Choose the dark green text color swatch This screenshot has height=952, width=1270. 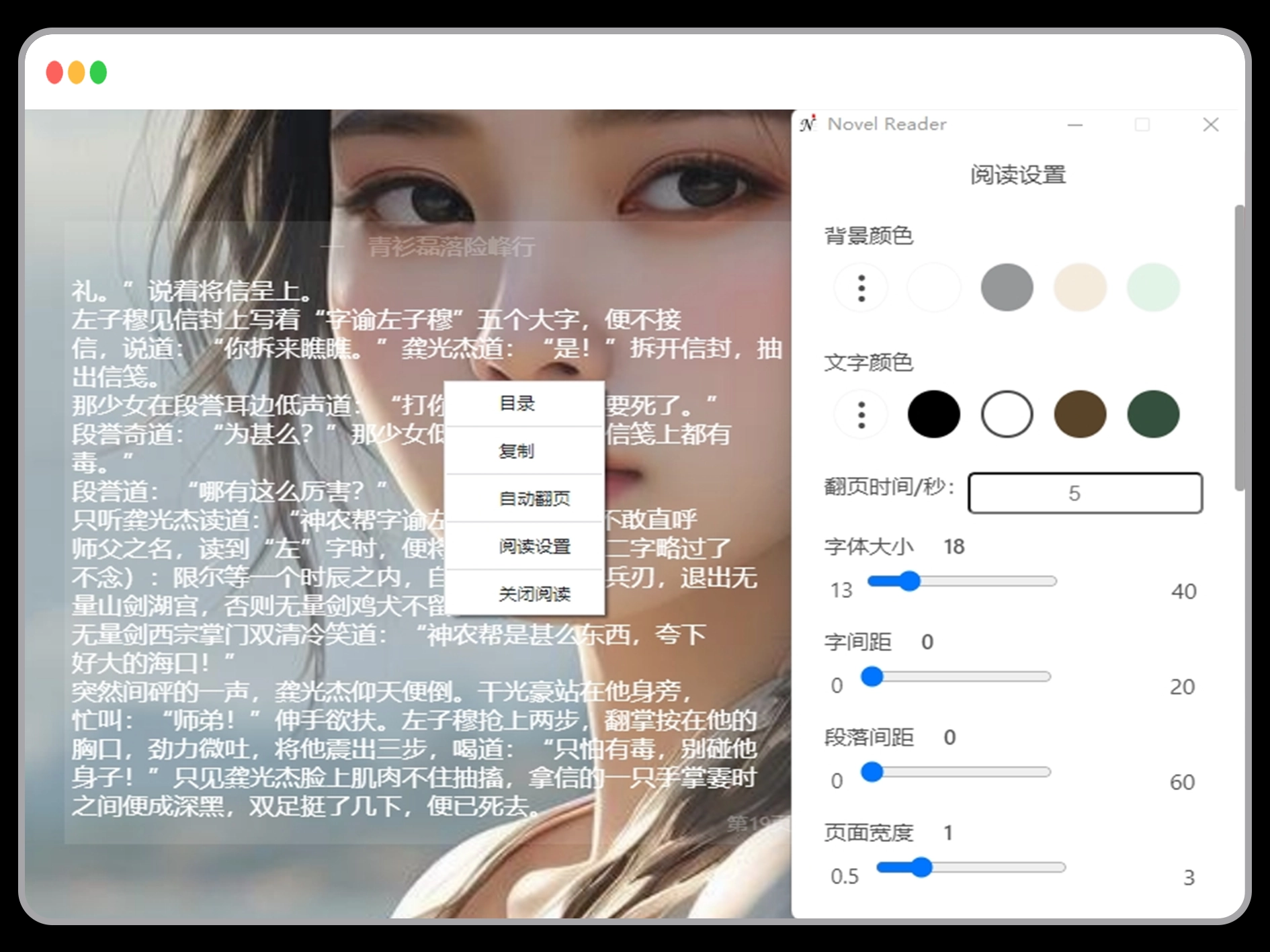(1153, 415)
